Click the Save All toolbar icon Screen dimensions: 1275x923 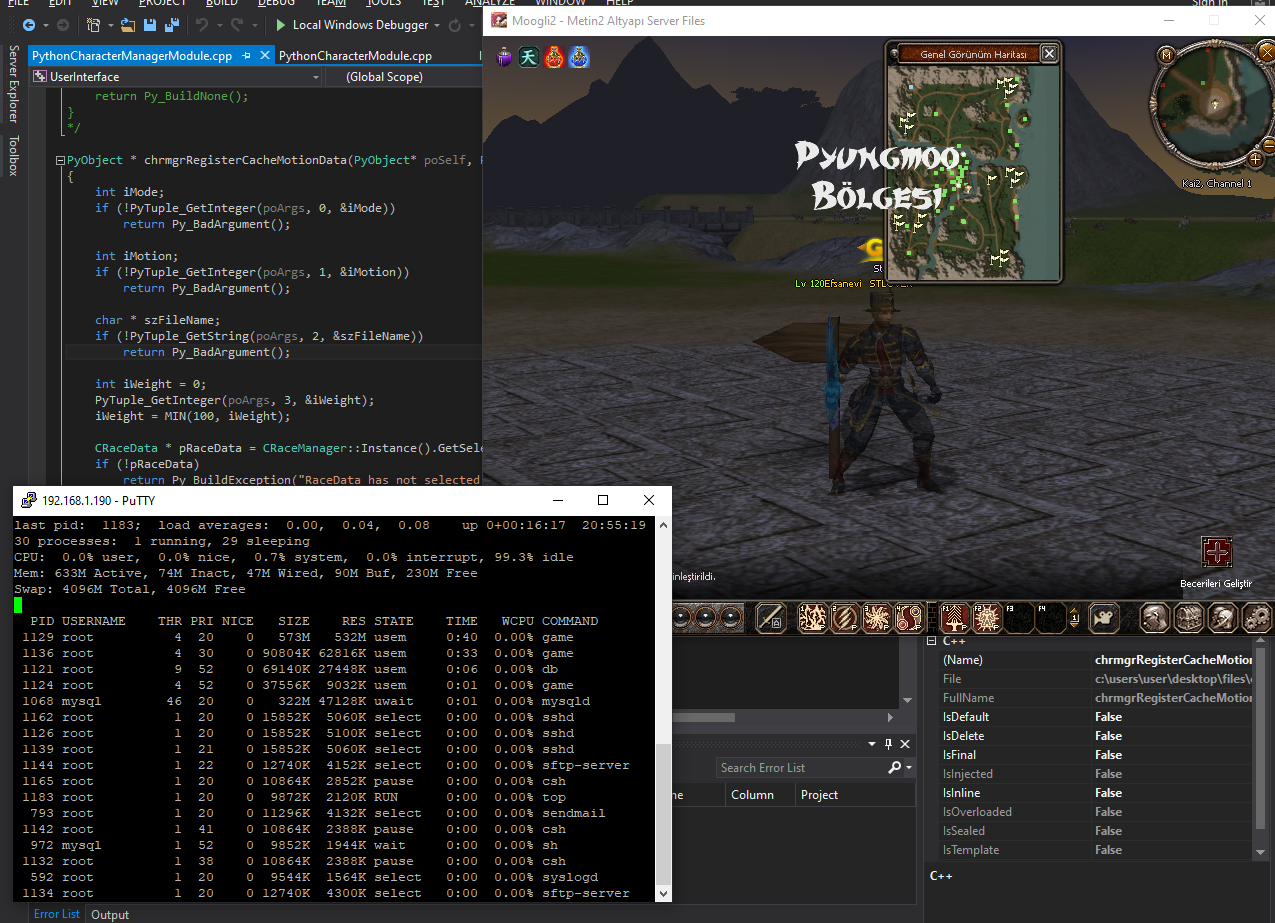[172, 25]
